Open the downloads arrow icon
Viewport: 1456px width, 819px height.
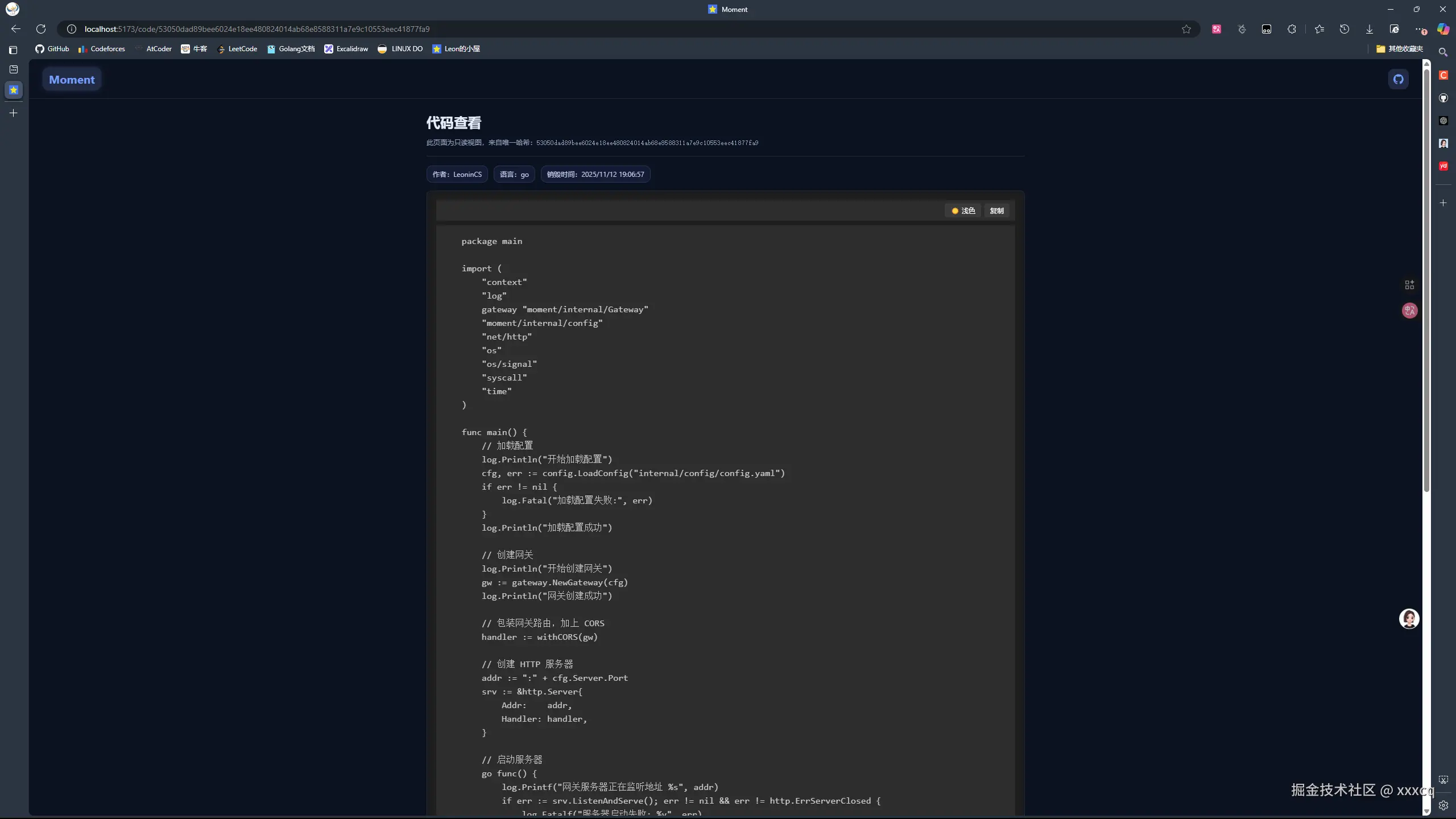click(x=1370, y=29)
